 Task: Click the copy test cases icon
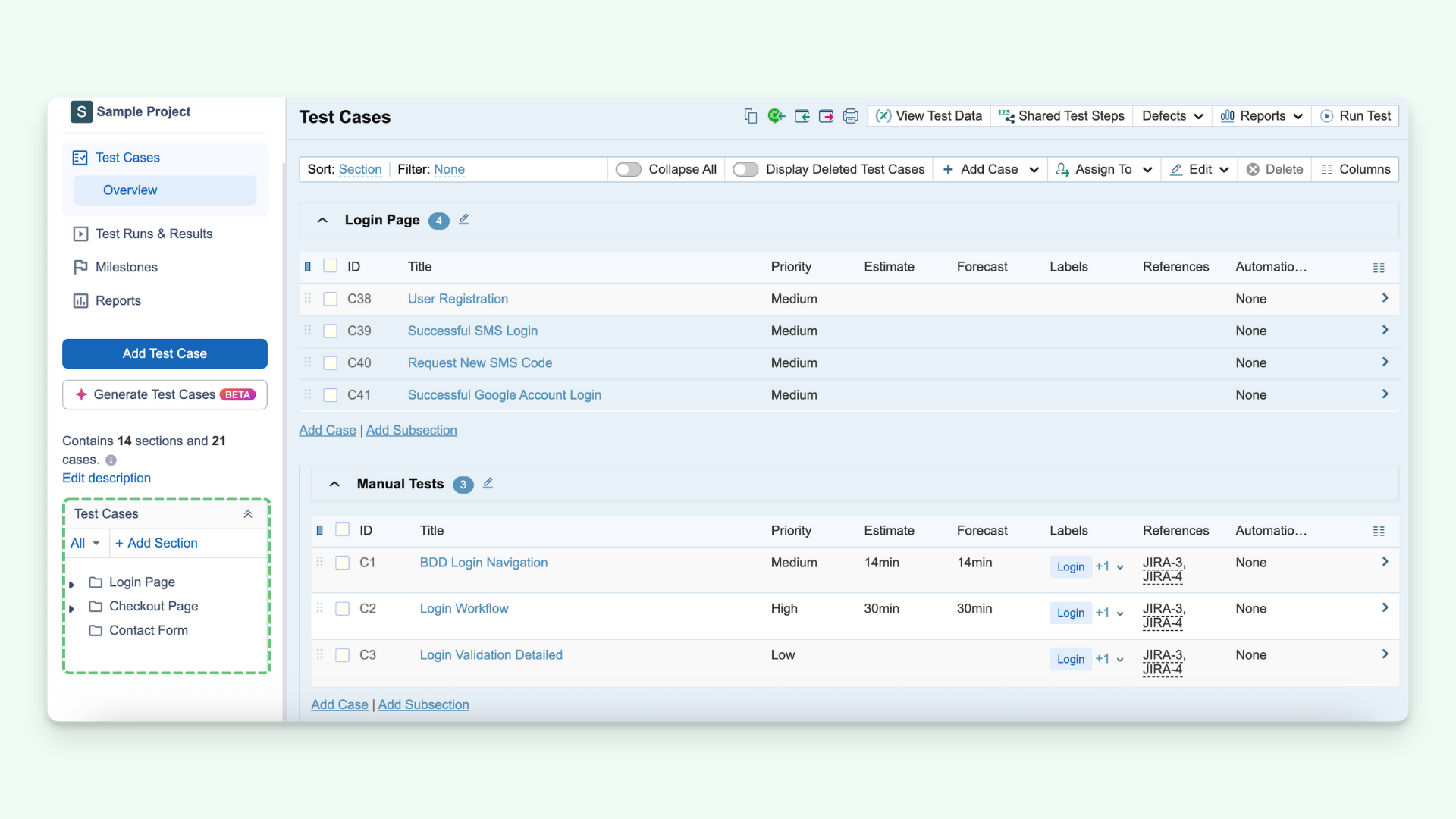751,116
